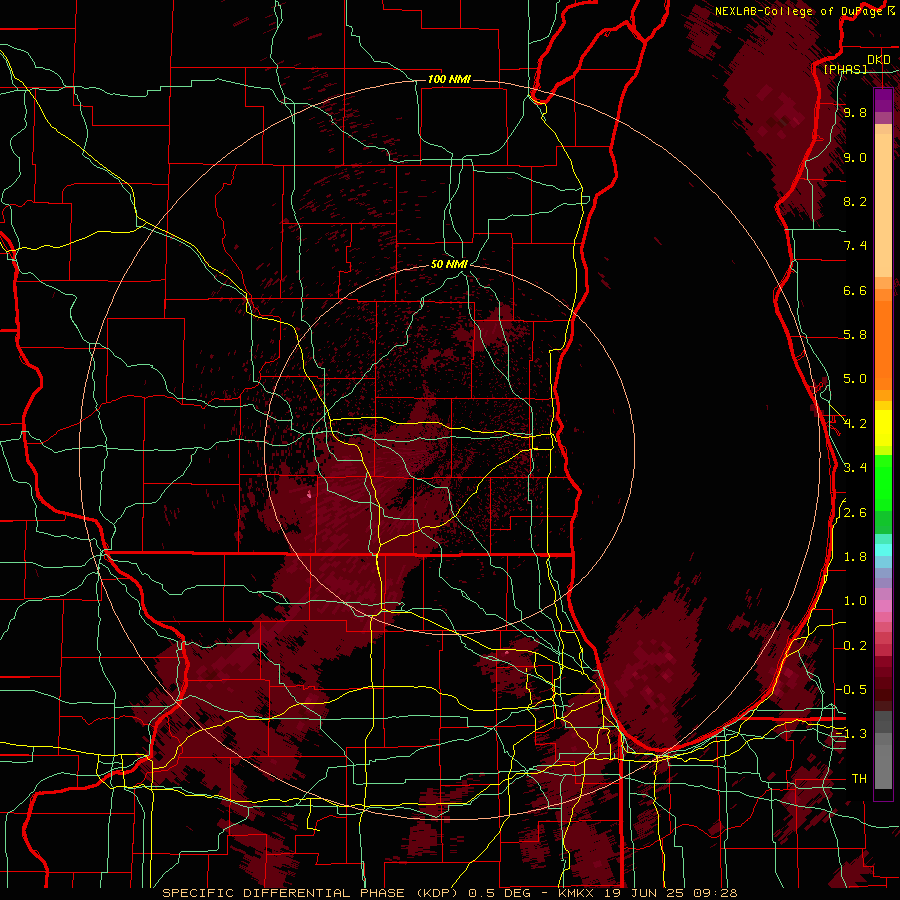
Task: Click the 50 NMI range ring label
Action: click(x=449, y=264)
